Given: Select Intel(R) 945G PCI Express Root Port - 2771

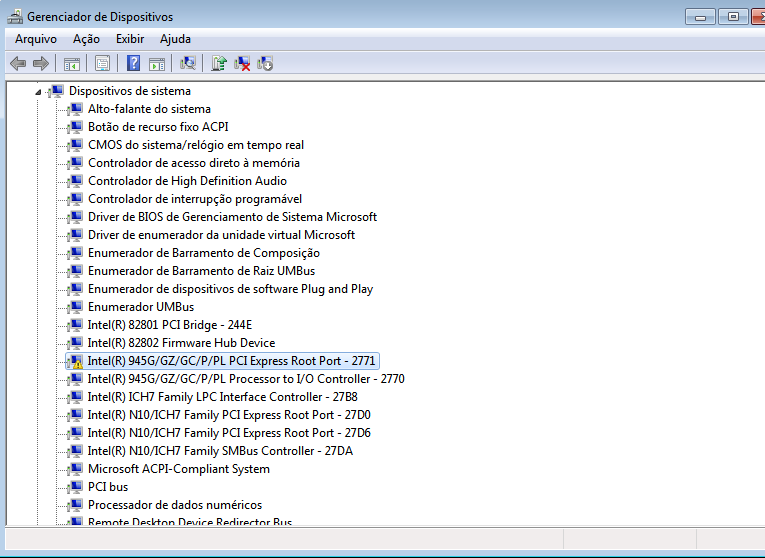Looking at the screenshot, I should pyautogui.click(x=231, y=361).
